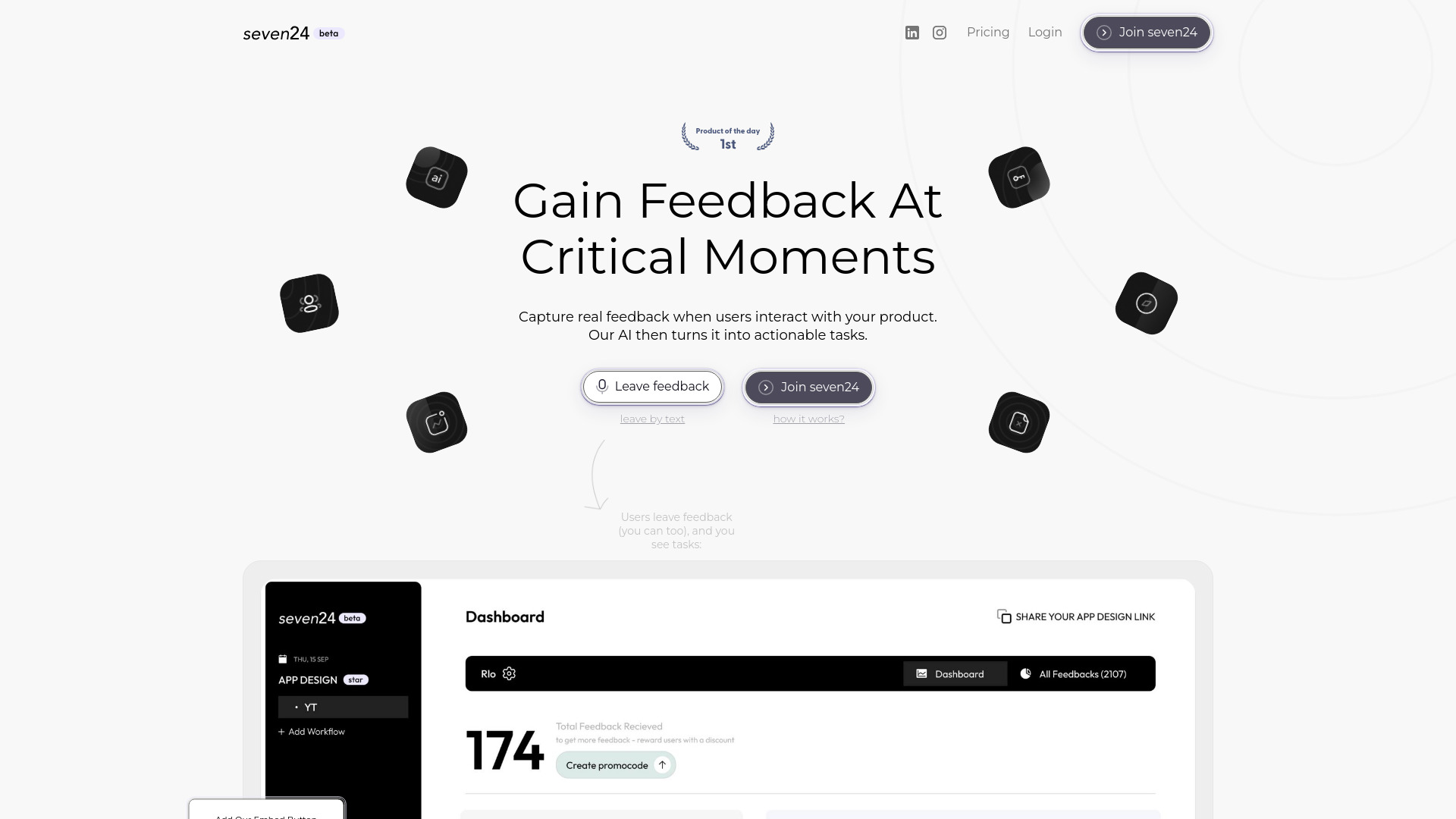Image resolution: width=1456 pixels, height=819 pixels.
Task: Click the how it works link below join
Action: click(809, 418)
